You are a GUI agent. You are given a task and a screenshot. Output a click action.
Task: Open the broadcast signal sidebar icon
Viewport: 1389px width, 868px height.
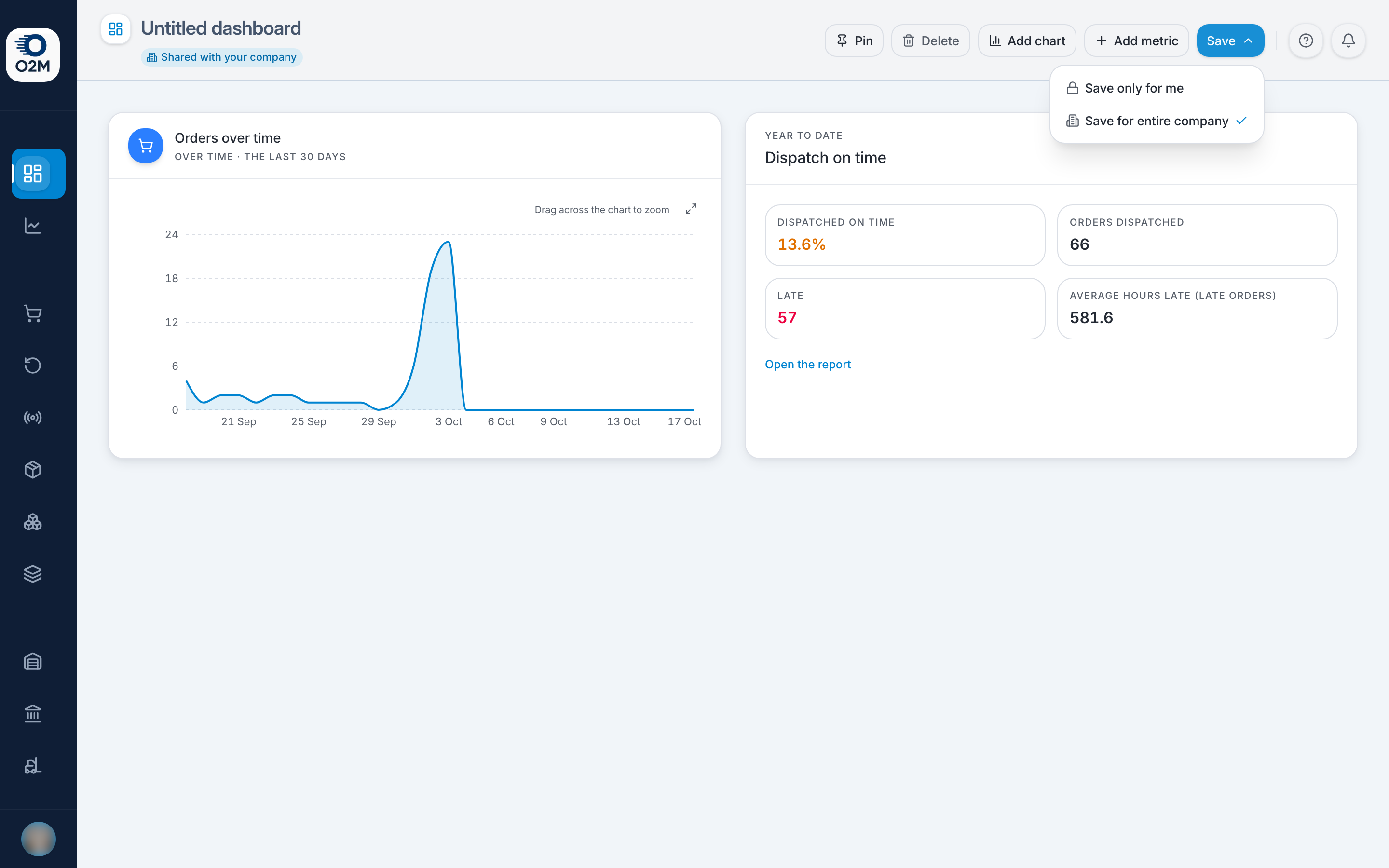tap(33, 417)
